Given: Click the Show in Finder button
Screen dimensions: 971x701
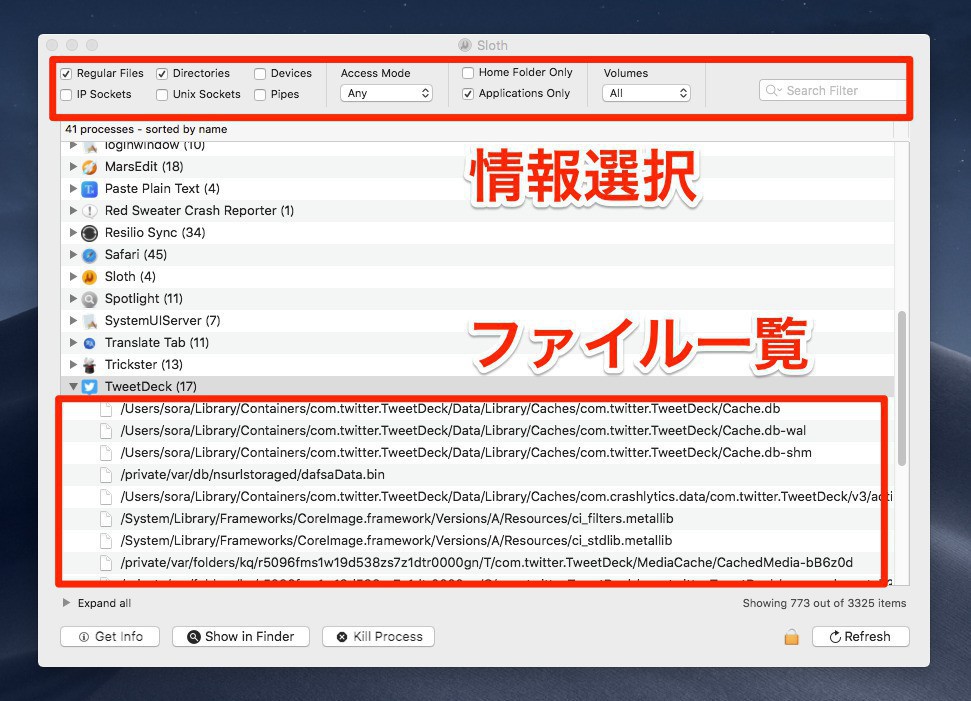Looking at the screenshot, I should click(240, 637).
